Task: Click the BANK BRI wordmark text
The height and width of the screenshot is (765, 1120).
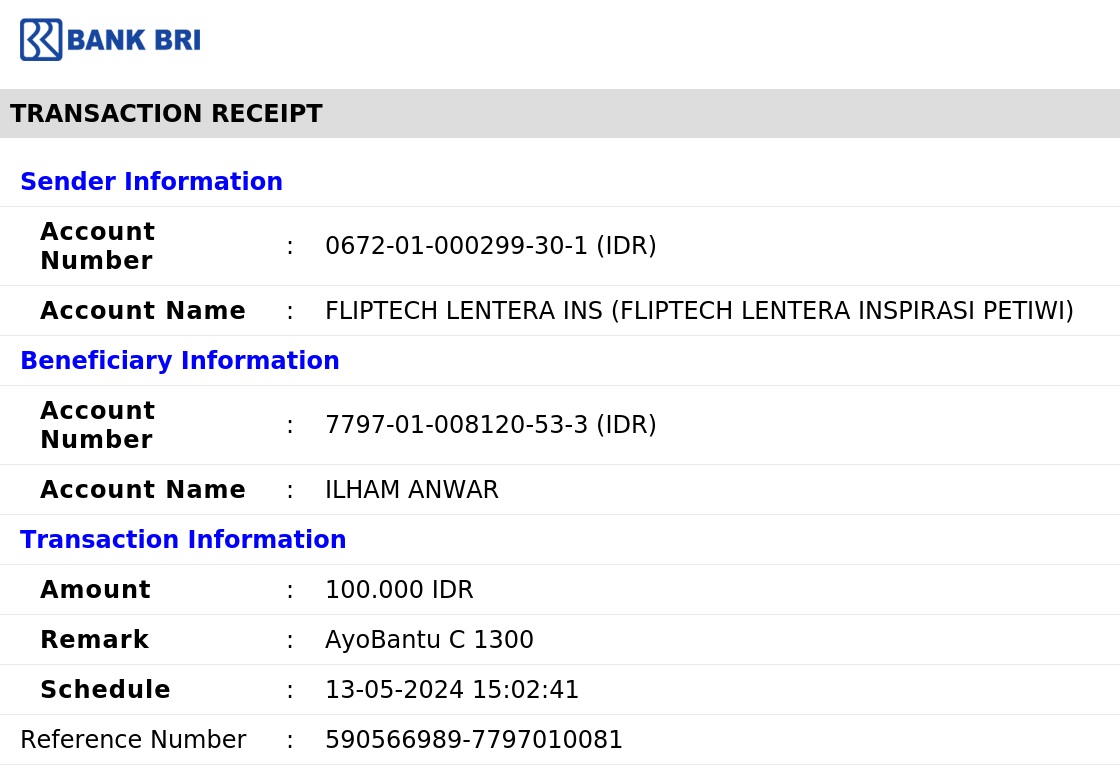Action: click(x=134, y=40)
